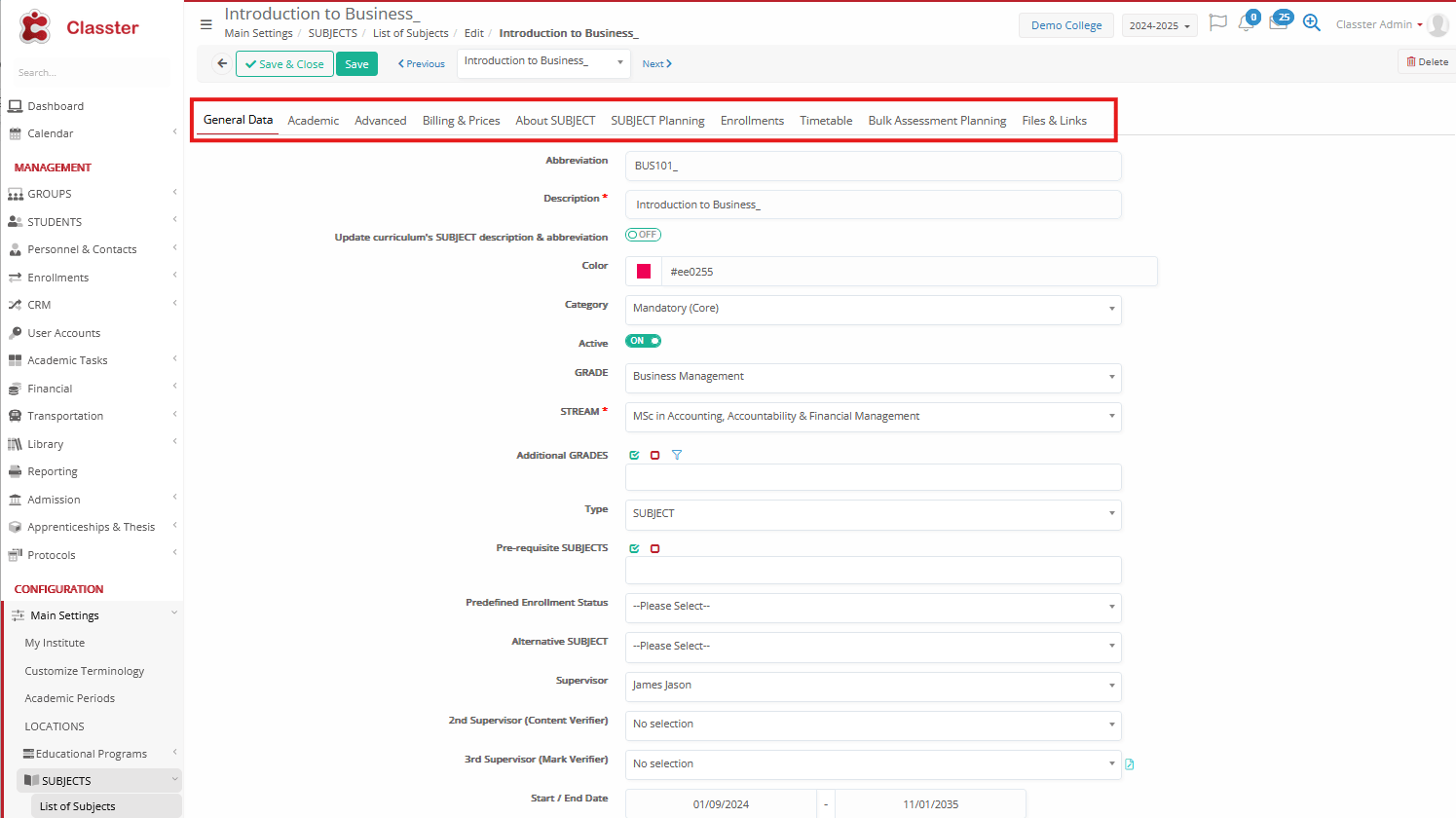Click the filter icon for Additional GRADES
This screenshot has width=1456, height=818.
677,455
